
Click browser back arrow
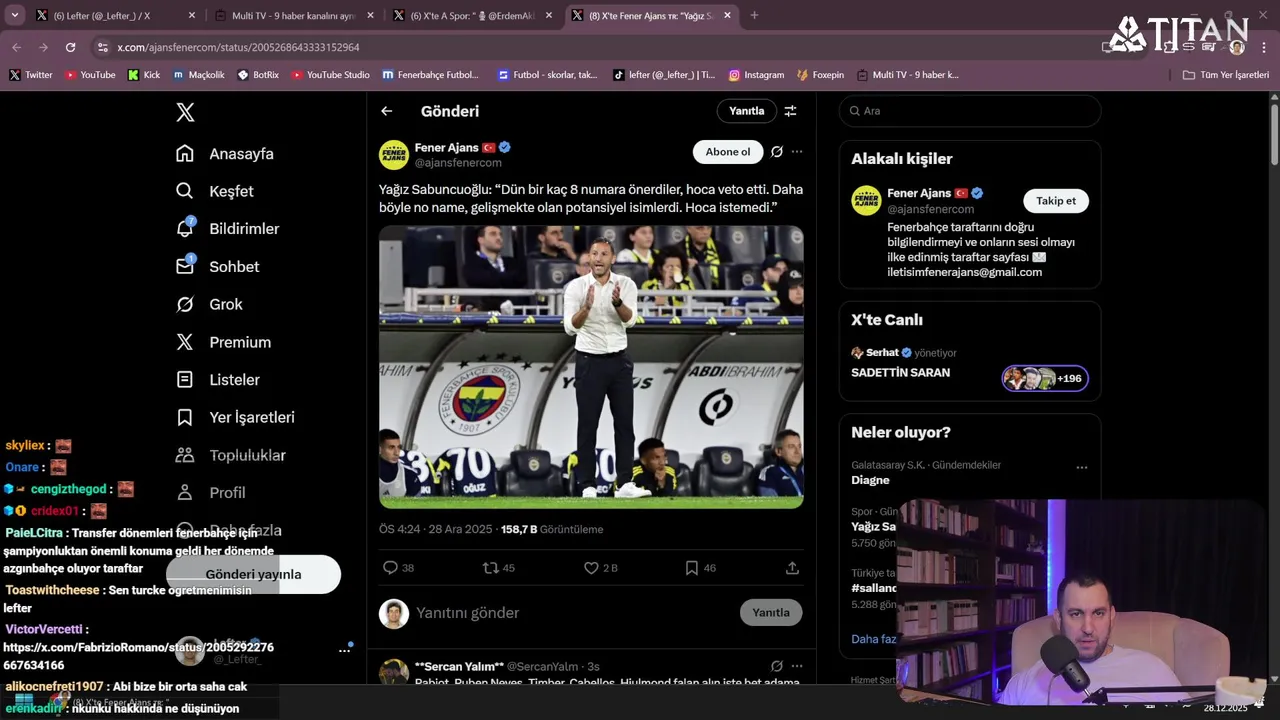(17, 47)
